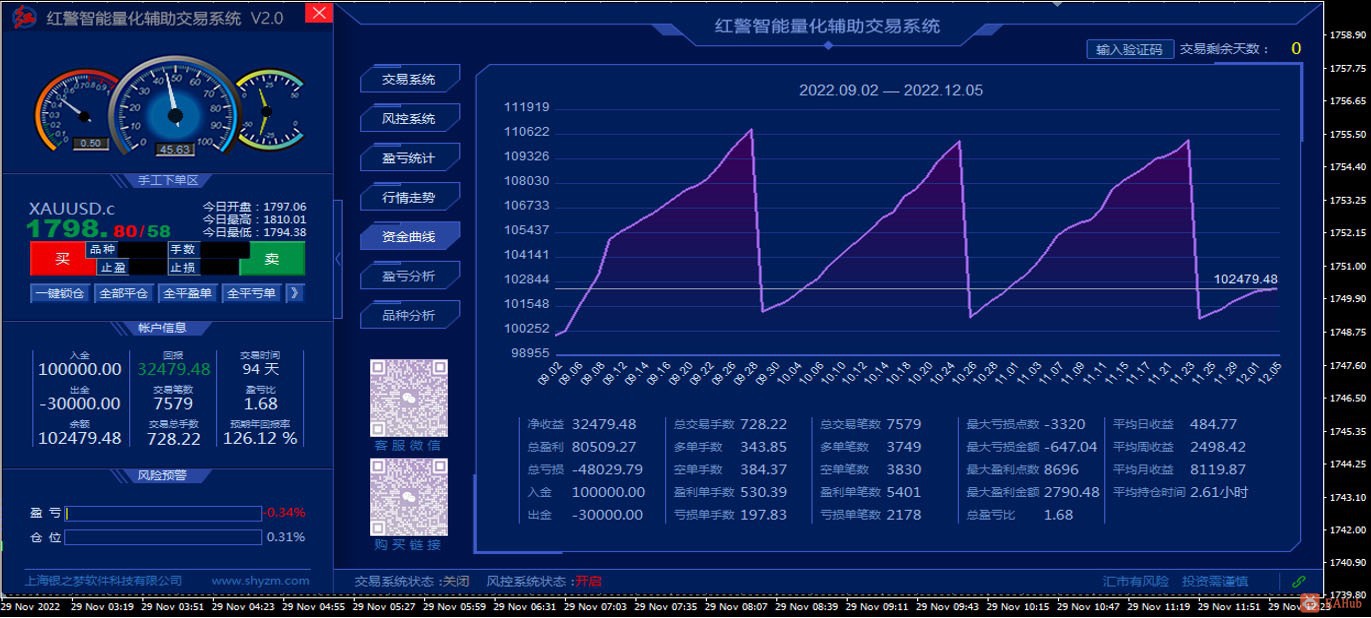
Task: Open the 行情走势 tab
Action: (409, 197)
